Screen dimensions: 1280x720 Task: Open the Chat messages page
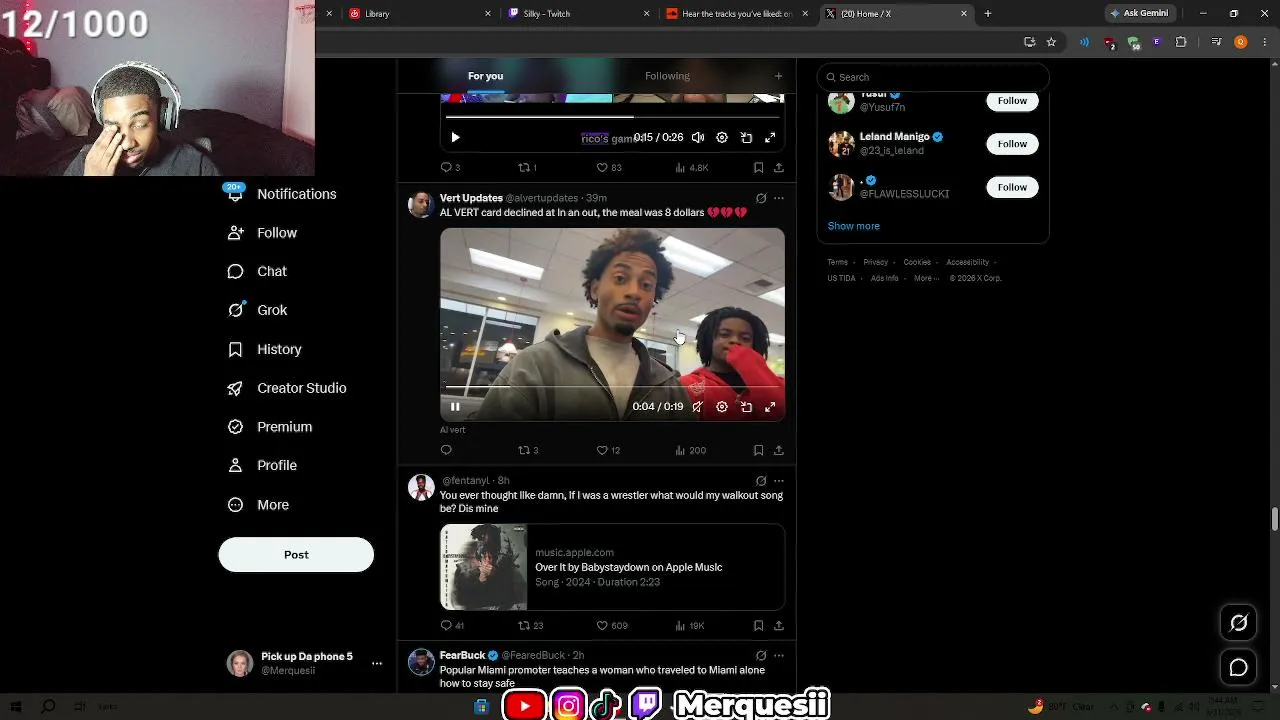(258, 271)
